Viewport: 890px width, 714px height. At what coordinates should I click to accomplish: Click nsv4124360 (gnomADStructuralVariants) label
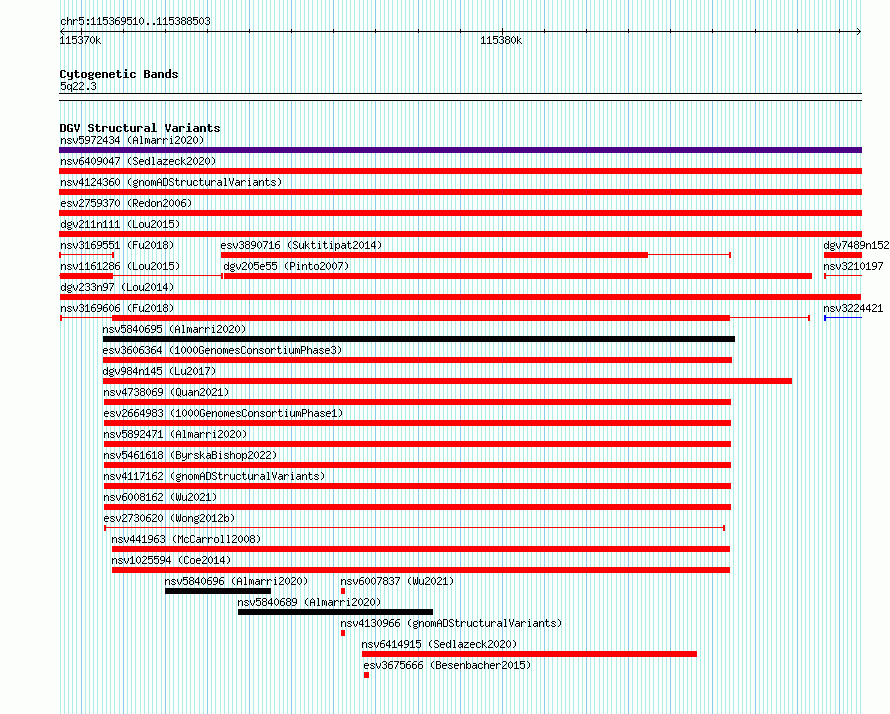click(171, 182)
